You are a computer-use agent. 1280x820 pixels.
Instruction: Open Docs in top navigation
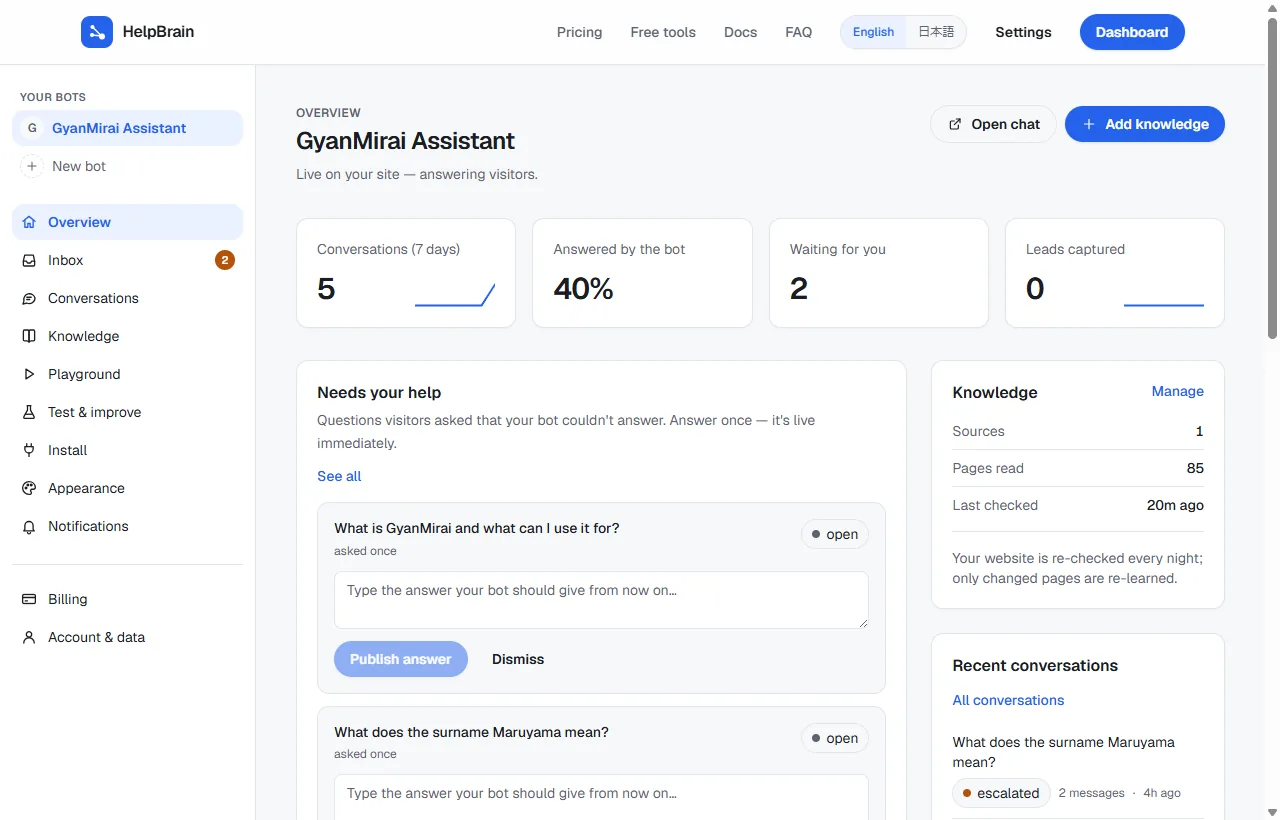click(741, 32)
